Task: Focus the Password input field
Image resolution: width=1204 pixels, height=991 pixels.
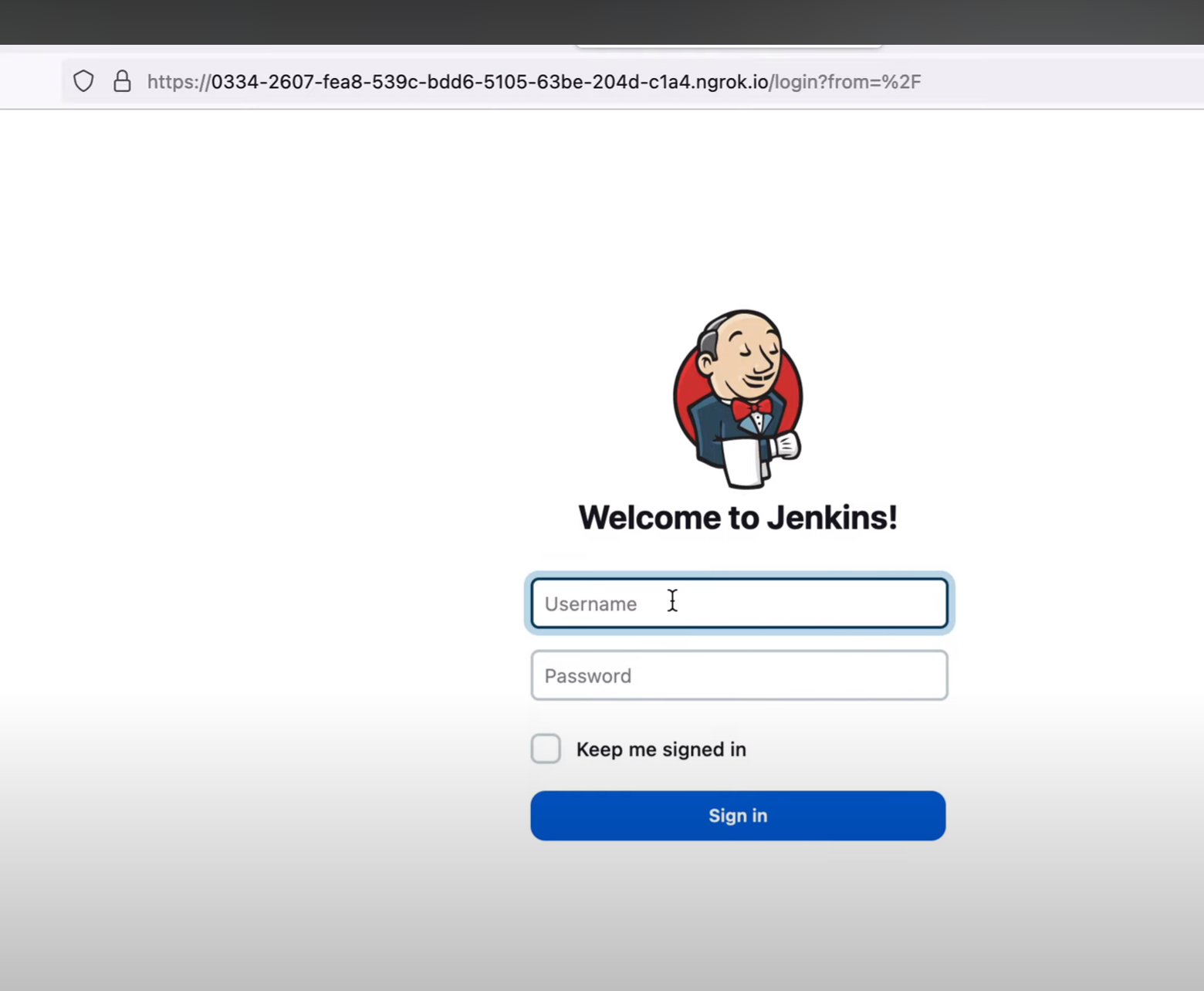Action: click(739, 675)
